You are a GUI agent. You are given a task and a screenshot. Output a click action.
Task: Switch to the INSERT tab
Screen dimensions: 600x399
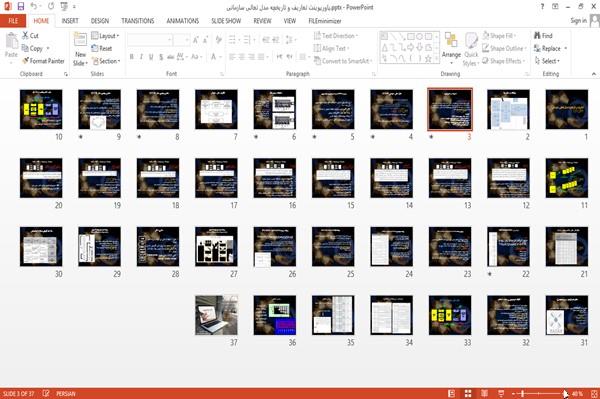tap(70, 21)
